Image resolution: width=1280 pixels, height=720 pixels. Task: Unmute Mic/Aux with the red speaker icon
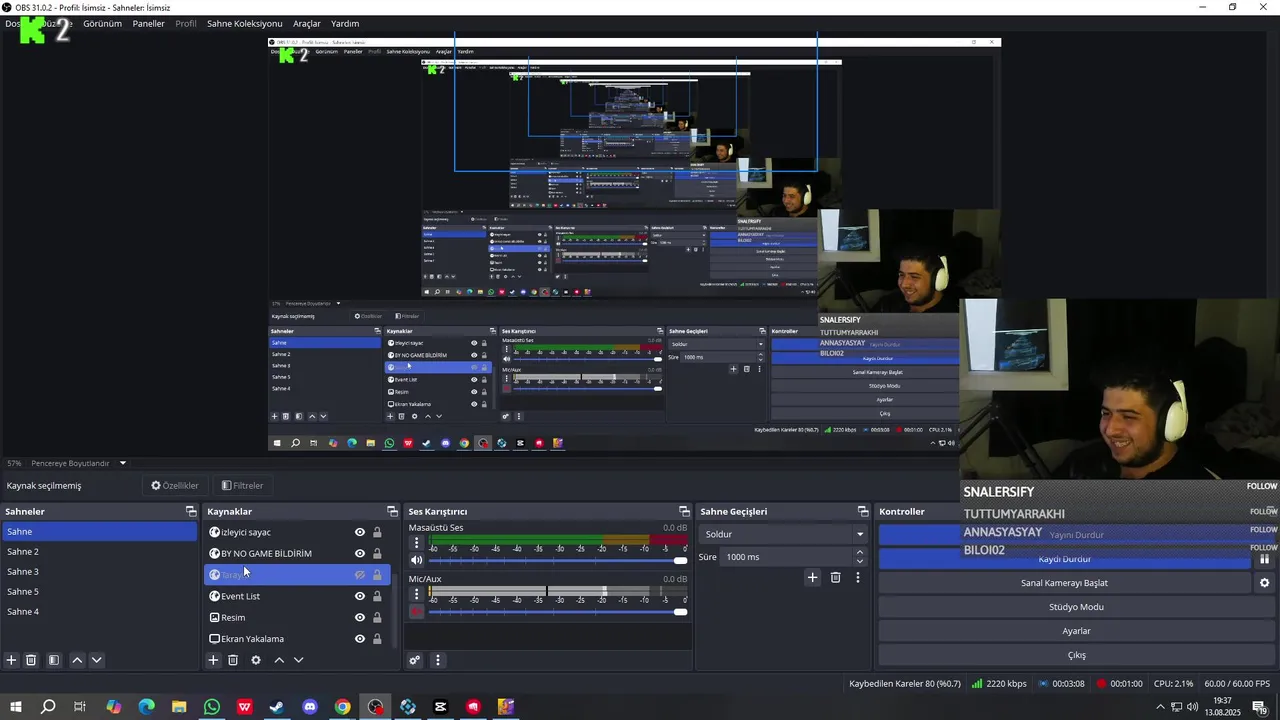click(417, 612)
